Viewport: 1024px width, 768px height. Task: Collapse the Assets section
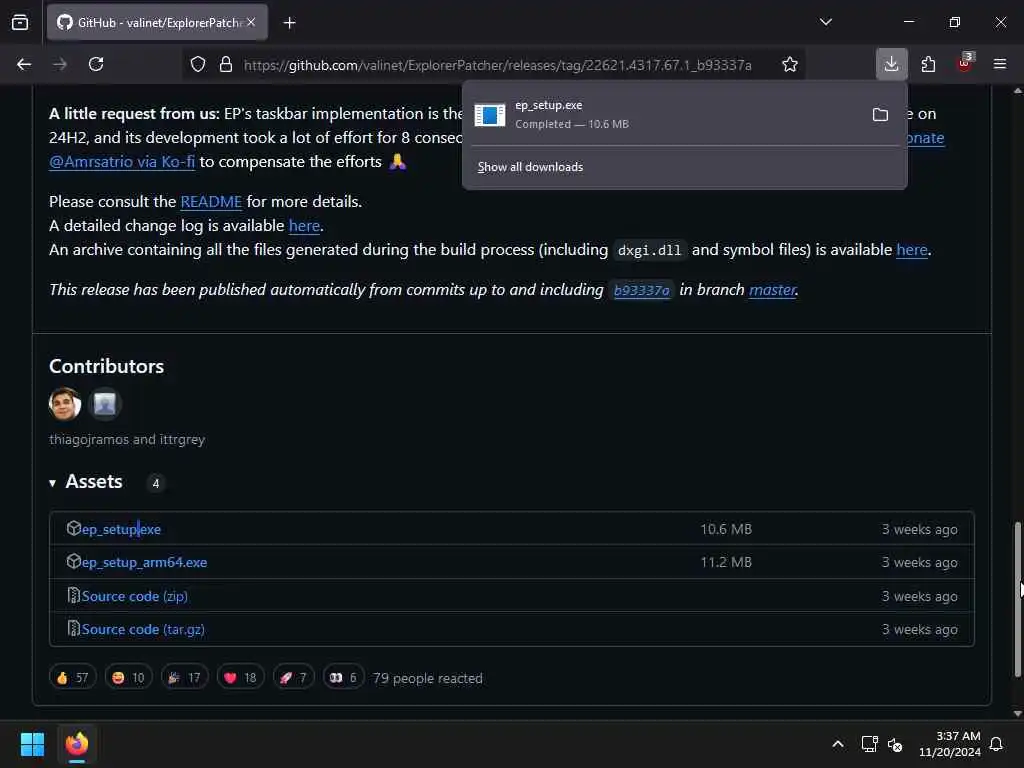(86, 482)
